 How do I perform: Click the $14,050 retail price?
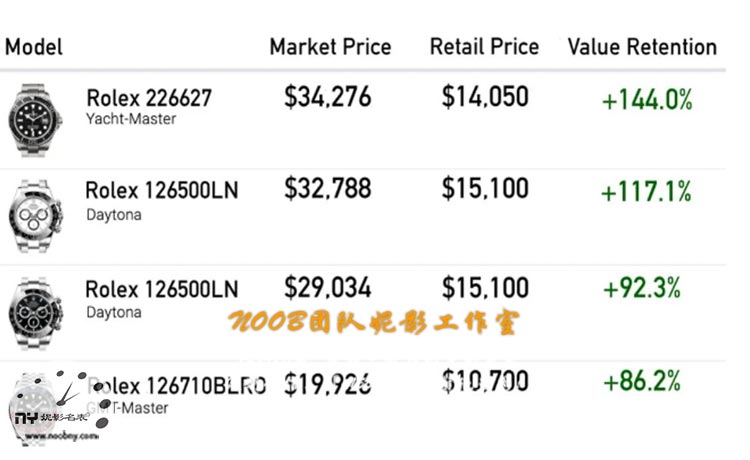(x=485, y=97)
